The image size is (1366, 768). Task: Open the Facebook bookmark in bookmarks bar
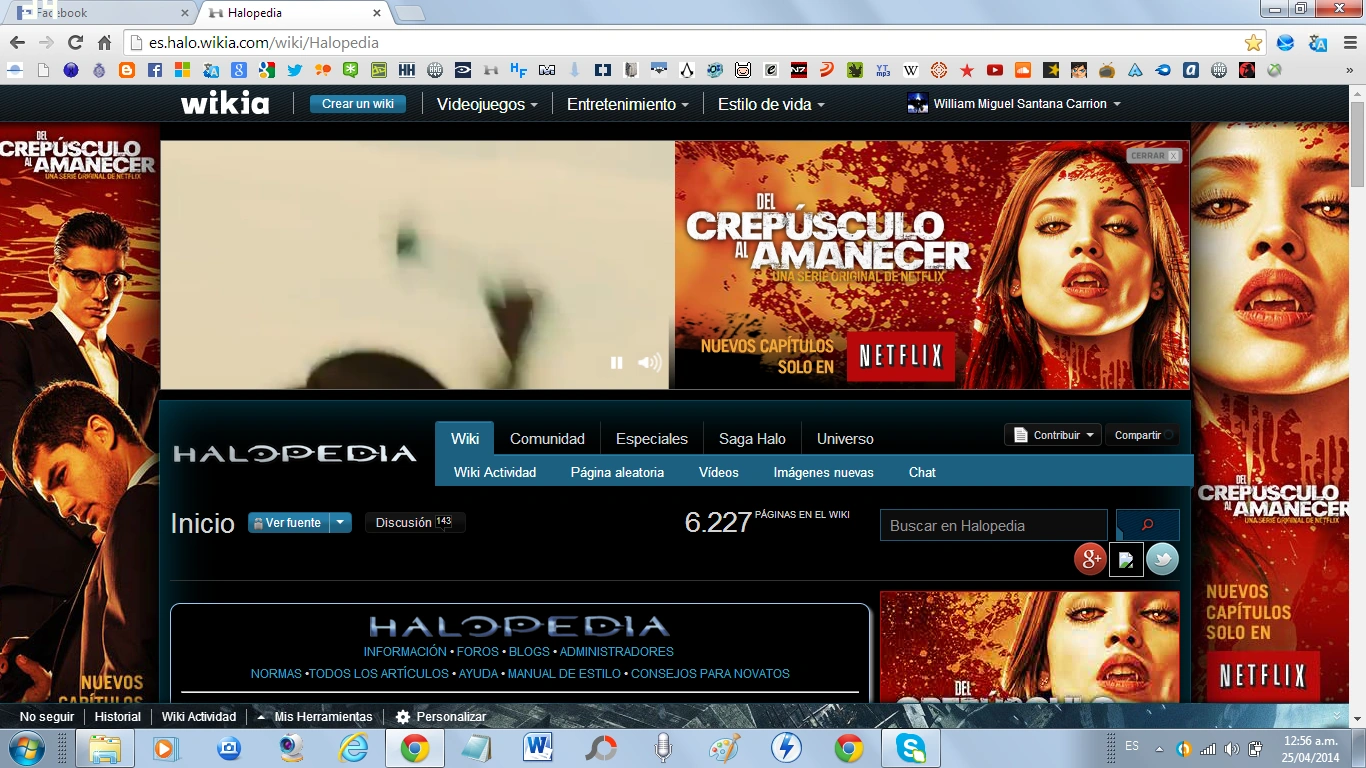tap(154, 70)
